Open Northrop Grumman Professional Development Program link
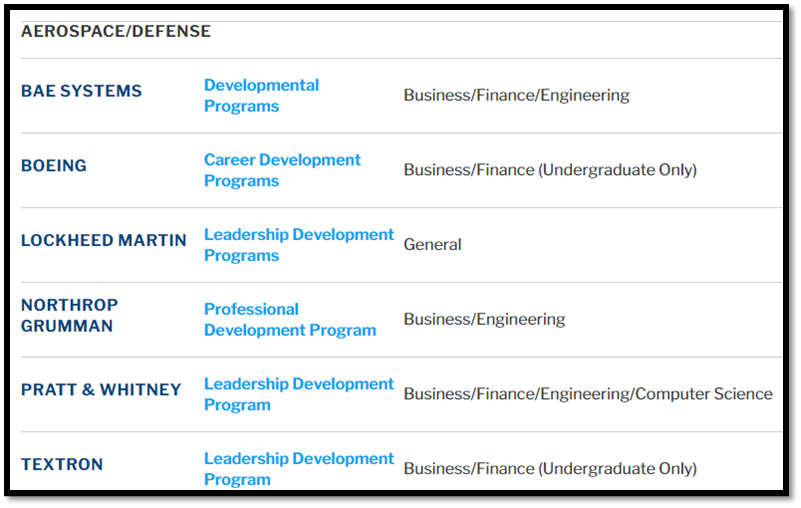801x508 pixels. (290, 319)
